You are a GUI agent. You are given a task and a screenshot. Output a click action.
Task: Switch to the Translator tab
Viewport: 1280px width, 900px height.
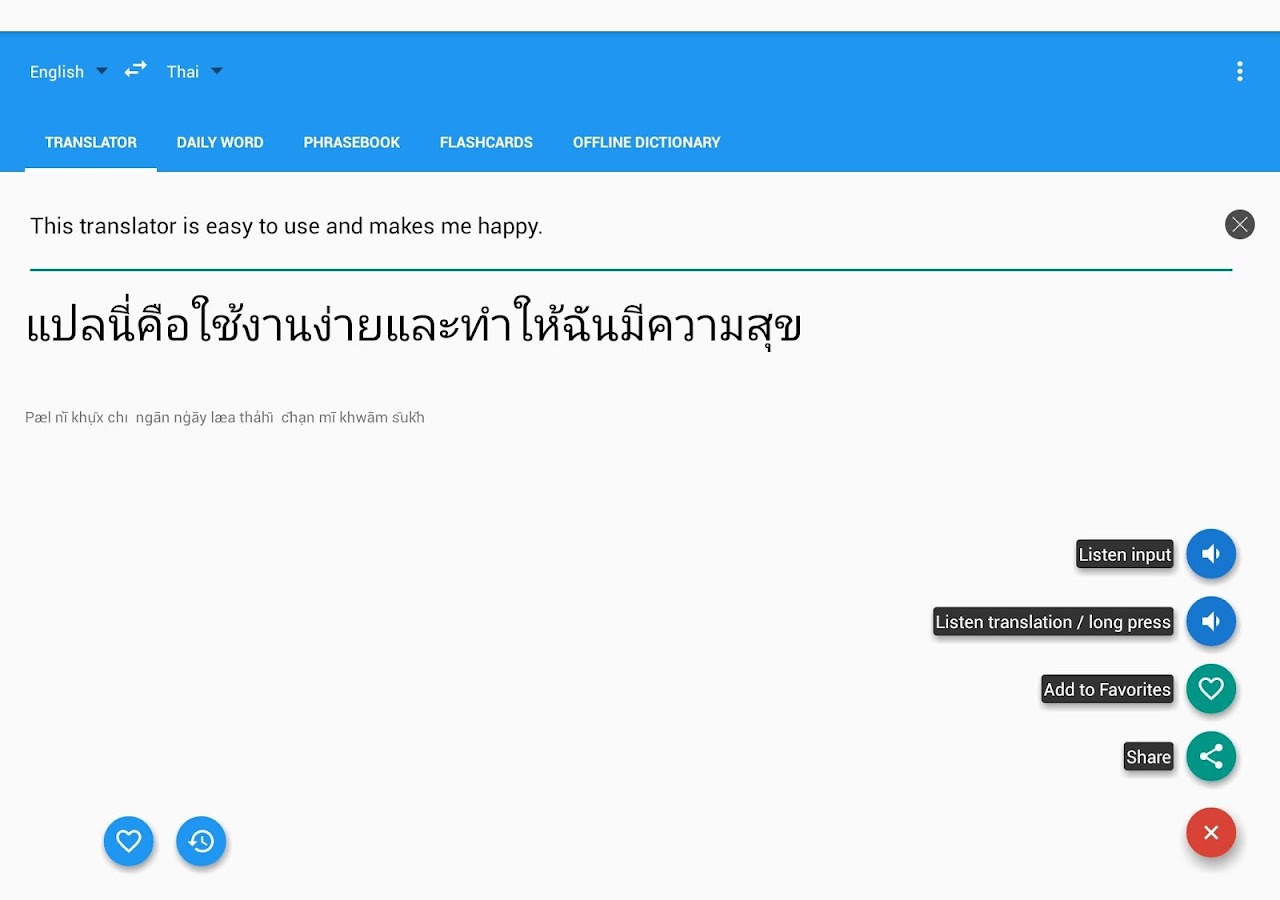(91, 143)
